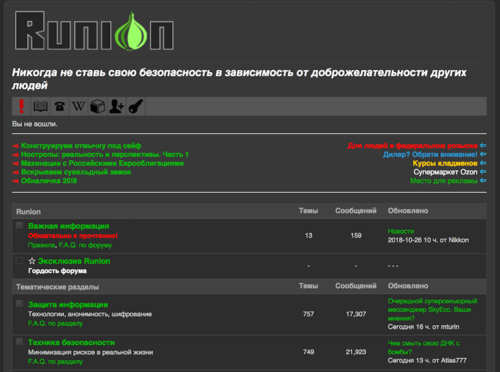The height and width of the screenshot is (372, 500).
Task: Click red arrow before Конструируем отмычку под сейф
Action: (16, 146)
